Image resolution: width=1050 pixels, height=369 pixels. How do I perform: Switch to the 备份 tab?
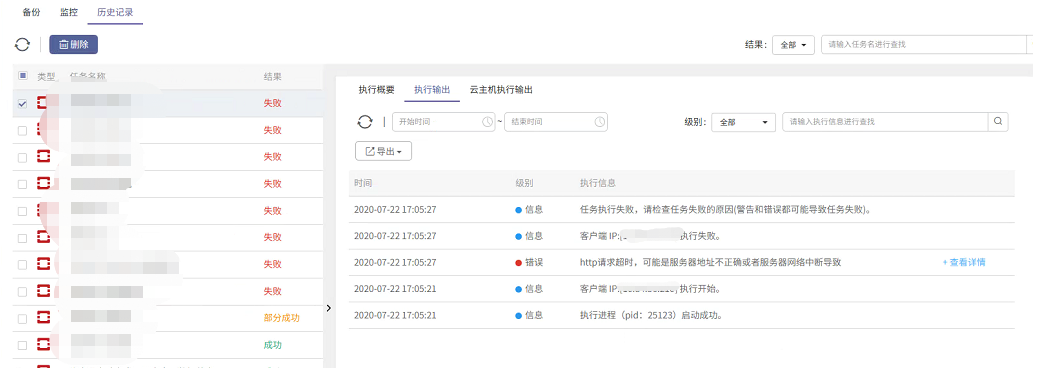click(x=32, y=12)
